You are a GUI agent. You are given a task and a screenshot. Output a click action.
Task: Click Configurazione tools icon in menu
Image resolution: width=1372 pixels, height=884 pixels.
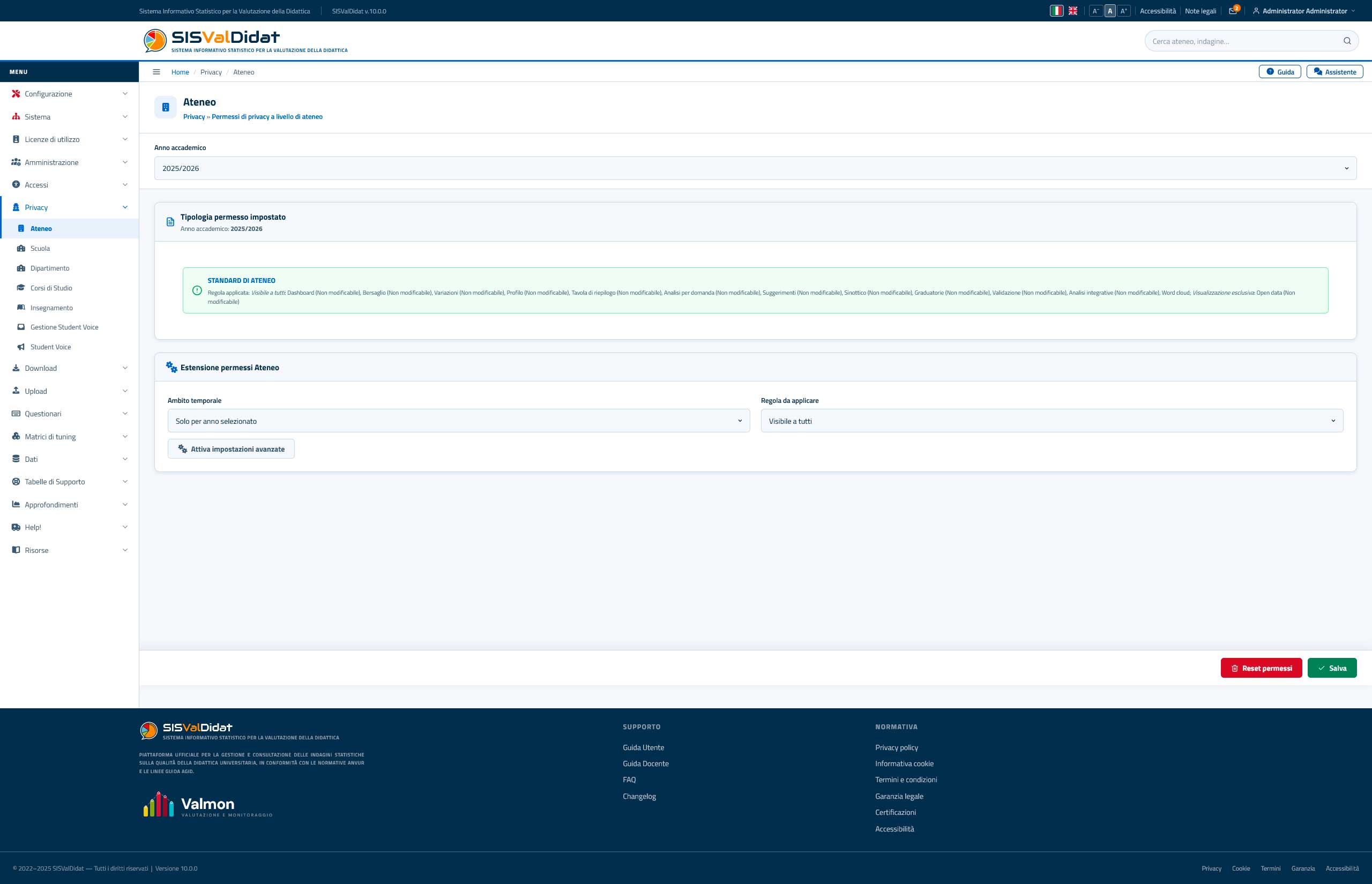click(16, 94)
